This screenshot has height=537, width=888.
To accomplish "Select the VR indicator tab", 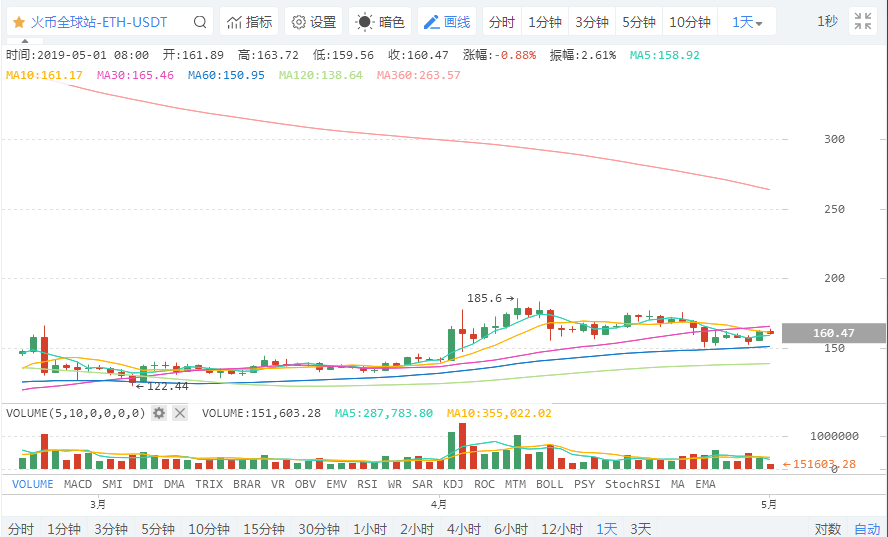I will [x=278, y=484].
